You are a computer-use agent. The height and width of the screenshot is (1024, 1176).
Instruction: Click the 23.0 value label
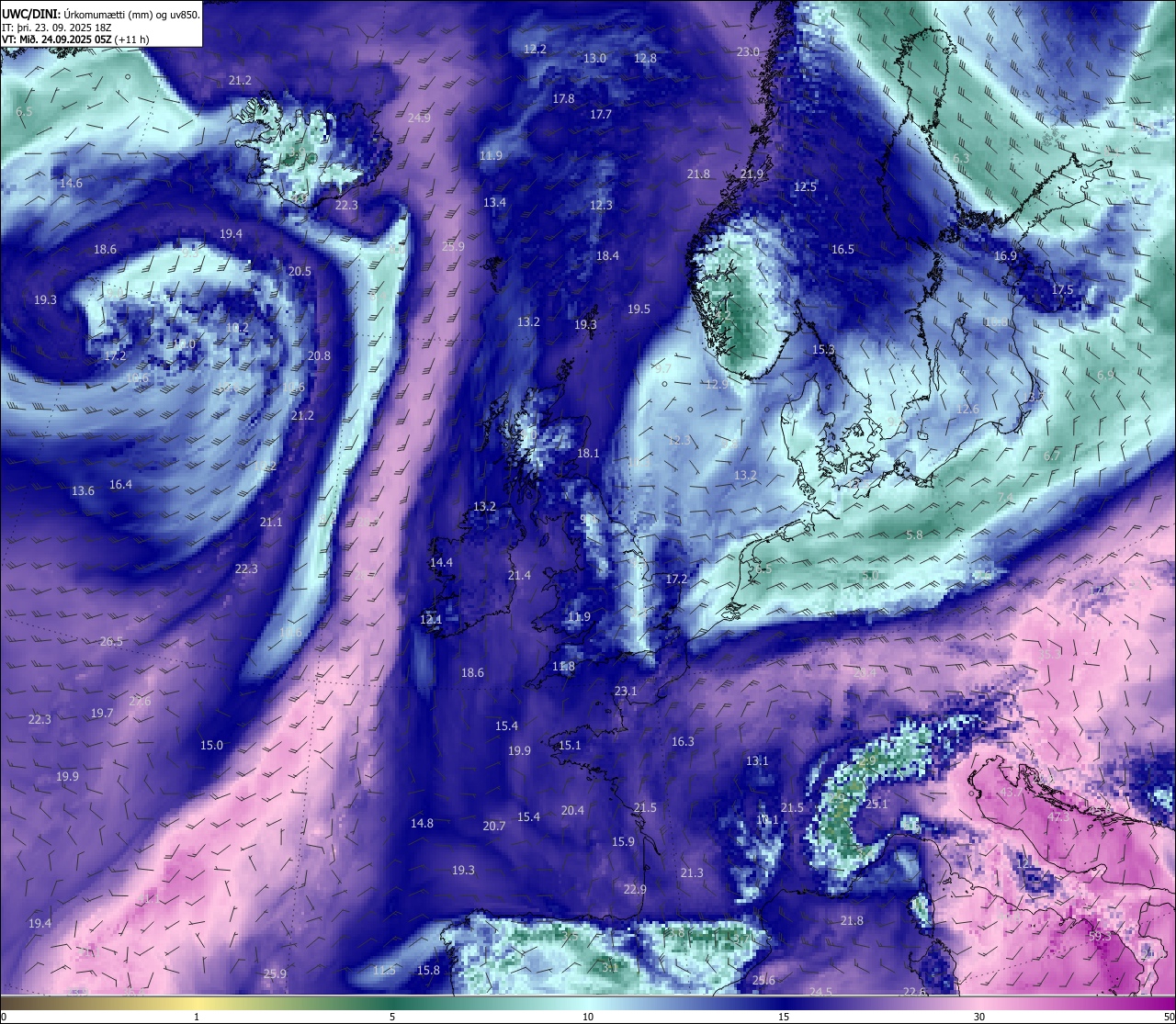(x=748, y=51)
